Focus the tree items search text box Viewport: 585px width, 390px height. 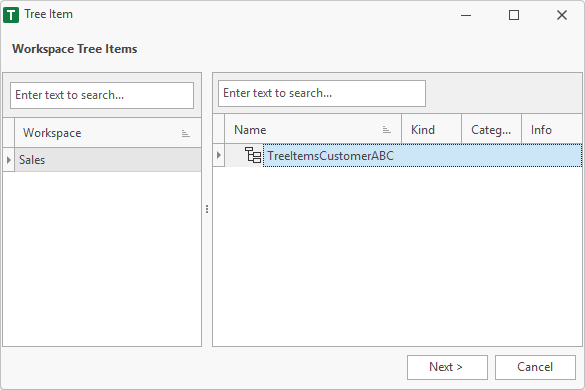coord(322,93)
